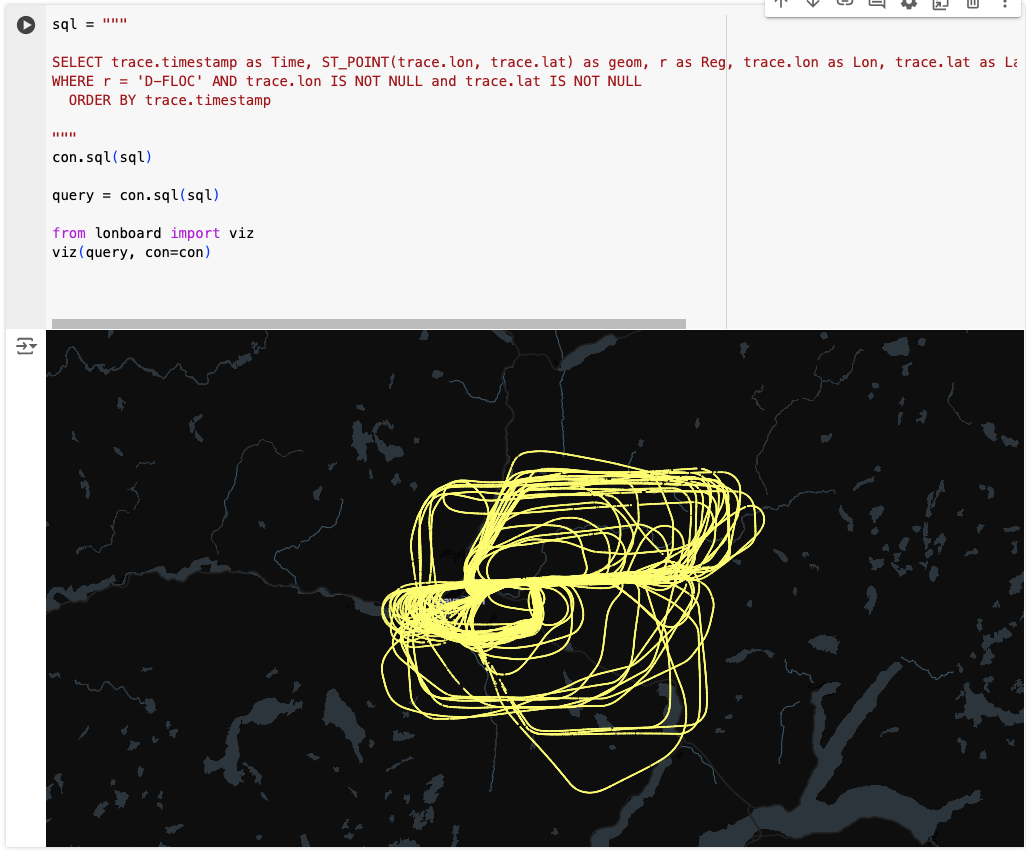
Task: Copy link to this cell
Action: pyautogui.click(x=845, y=4)
